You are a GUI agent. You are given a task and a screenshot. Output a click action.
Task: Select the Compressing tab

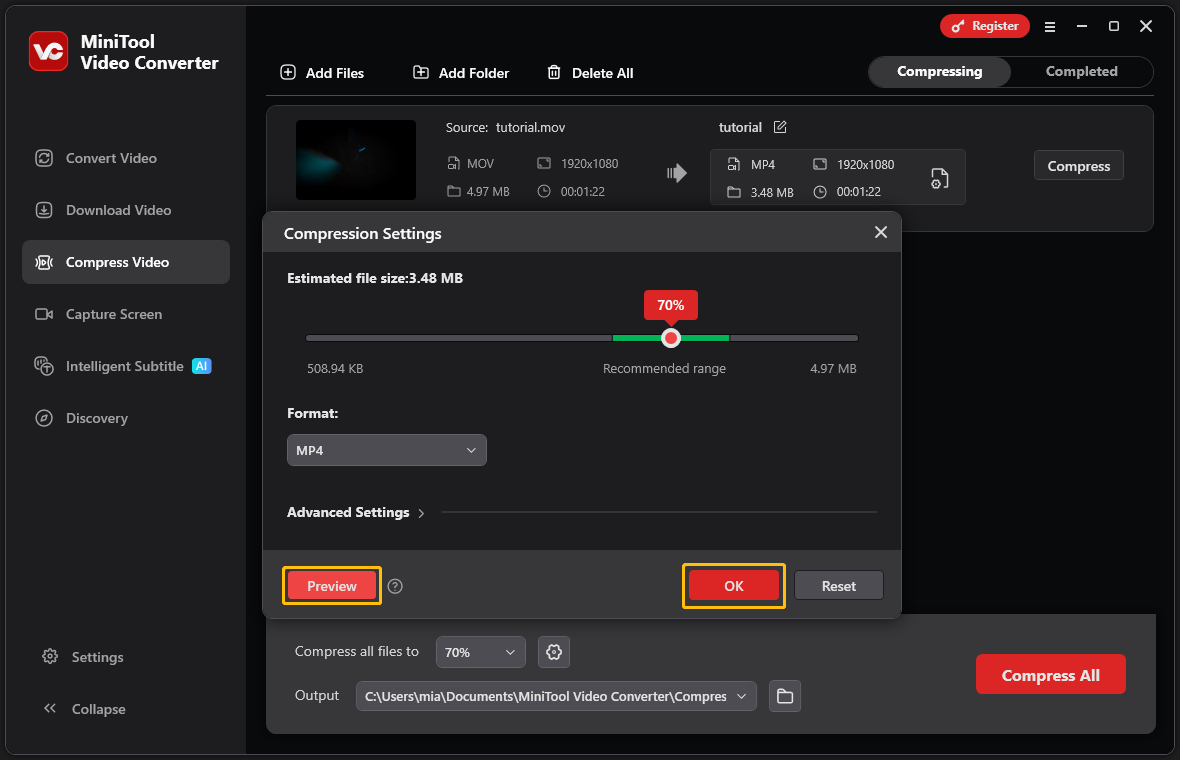click(x=938, y=71)
